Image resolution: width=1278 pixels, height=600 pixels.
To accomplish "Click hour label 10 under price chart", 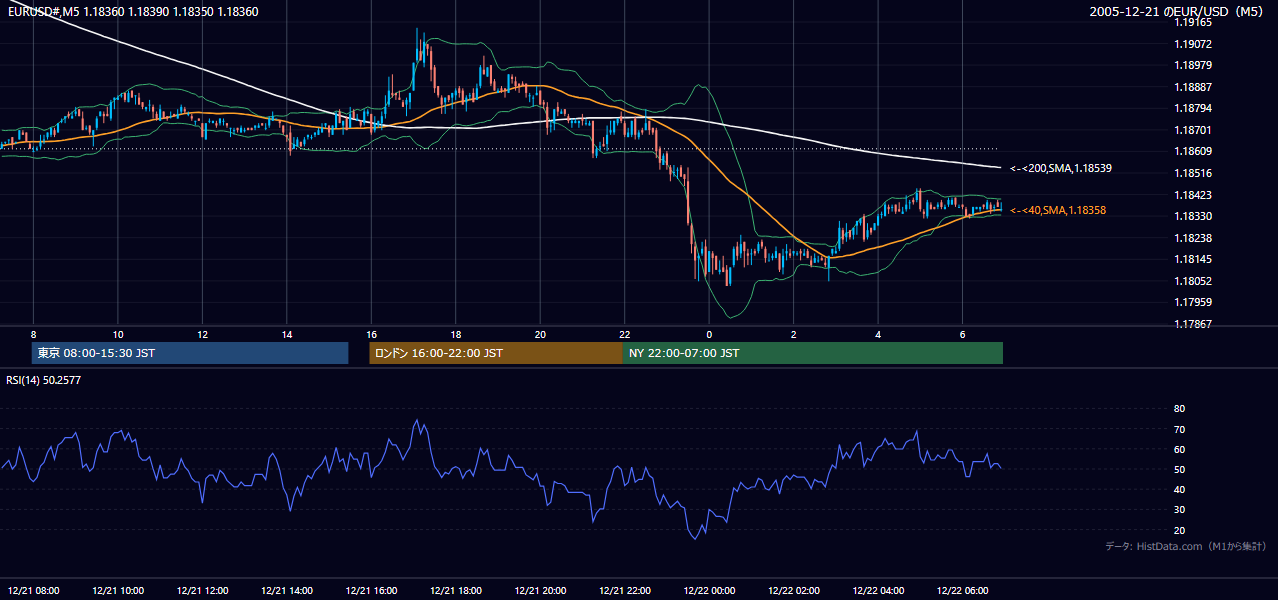I will tap(117, 334).
